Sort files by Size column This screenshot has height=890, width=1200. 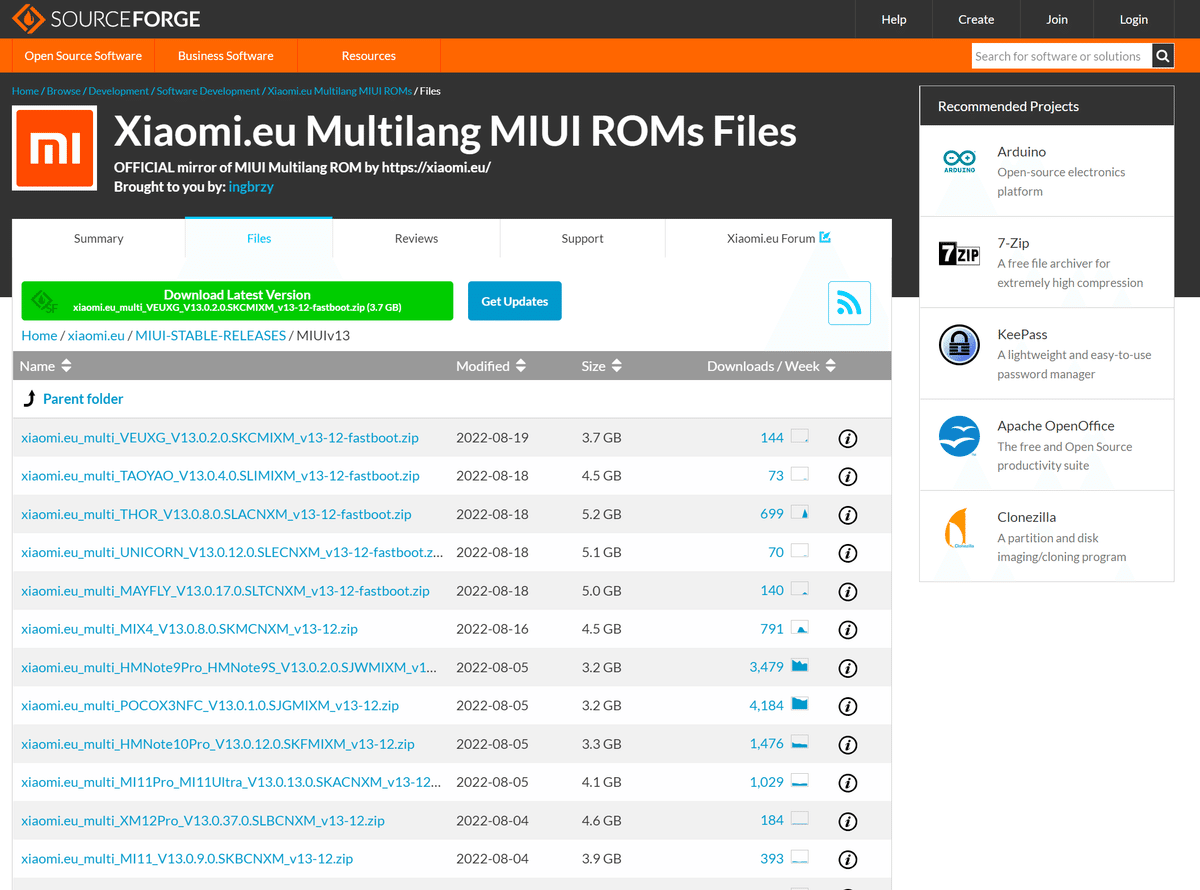coord(602,366)
